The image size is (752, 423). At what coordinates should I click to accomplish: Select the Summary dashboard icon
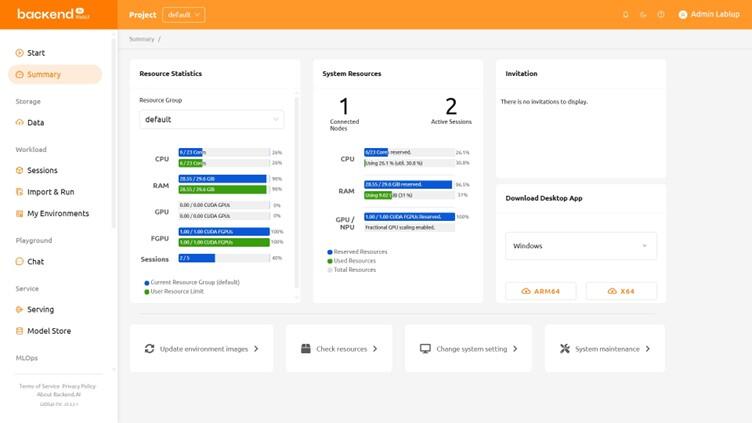[19, 74]
